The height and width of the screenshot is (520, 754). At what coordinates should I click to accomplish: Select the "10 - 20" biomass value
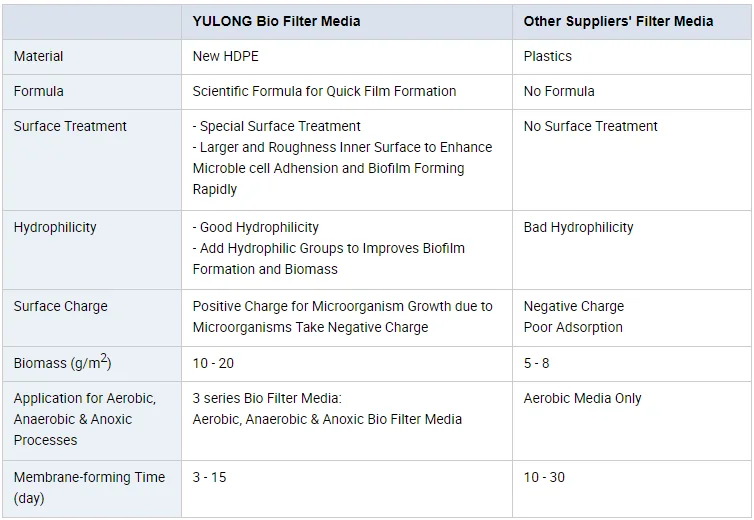click(x=213, y=363)
